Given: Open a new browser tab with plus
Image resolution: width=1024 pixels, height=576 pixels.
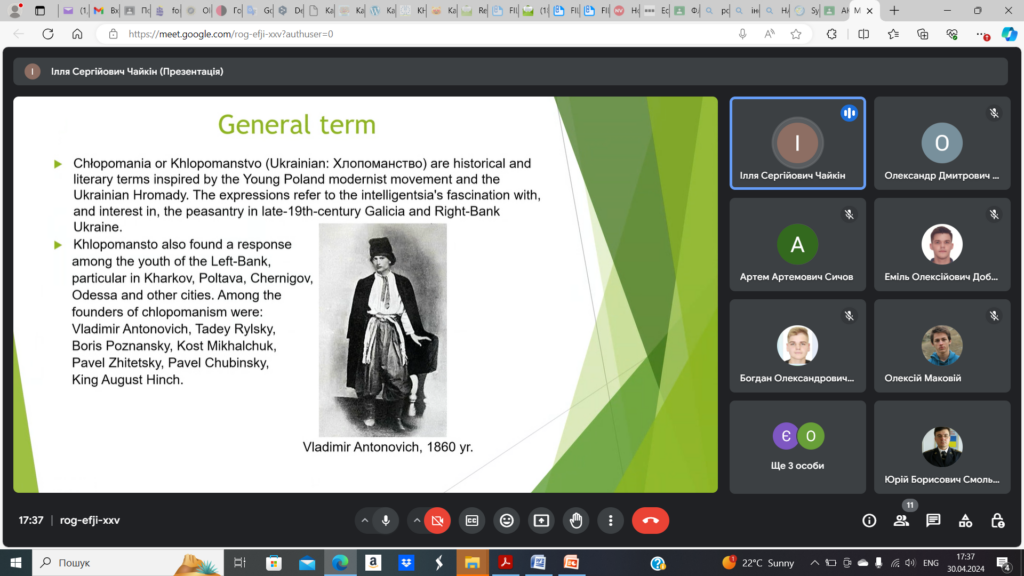Looking at the screenshot, I should tap(893, 11).
